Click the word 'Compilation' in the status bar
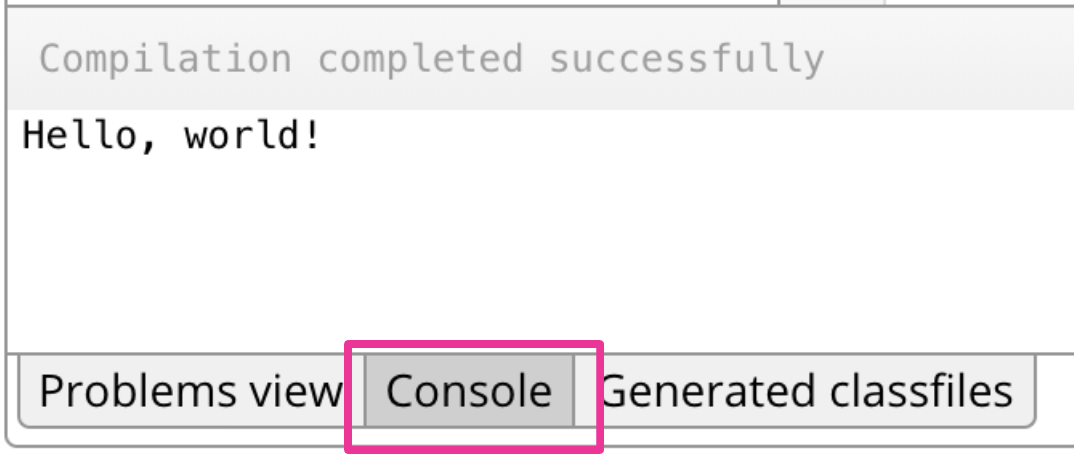 (x=166, y=60)
